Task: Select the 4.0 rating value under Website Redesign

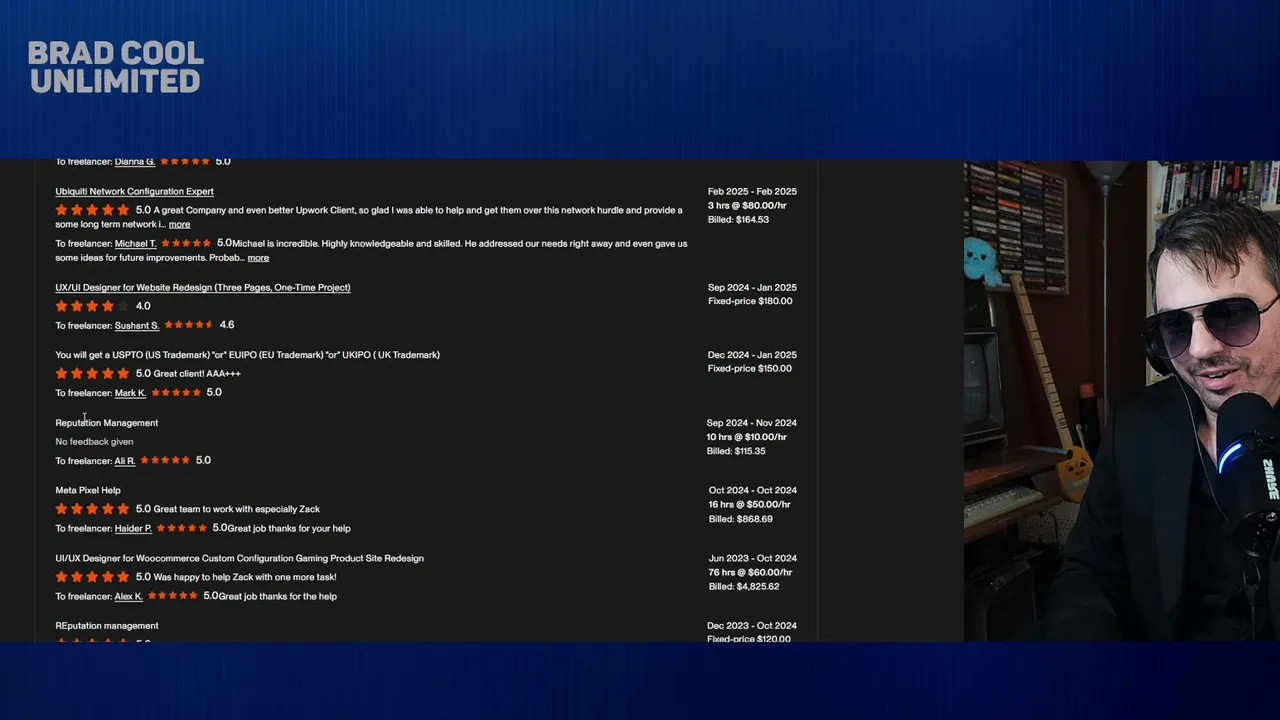Action: 143,306
